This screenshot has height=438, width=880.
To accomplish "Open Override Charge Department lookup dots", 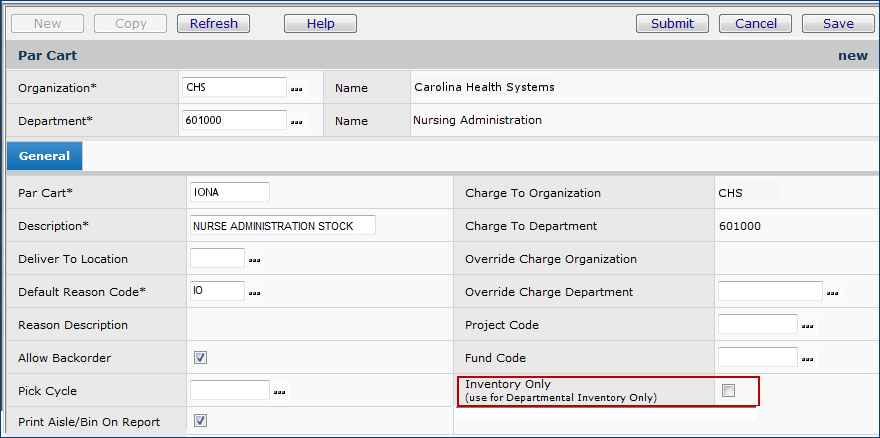I will (x=833, y=293).
